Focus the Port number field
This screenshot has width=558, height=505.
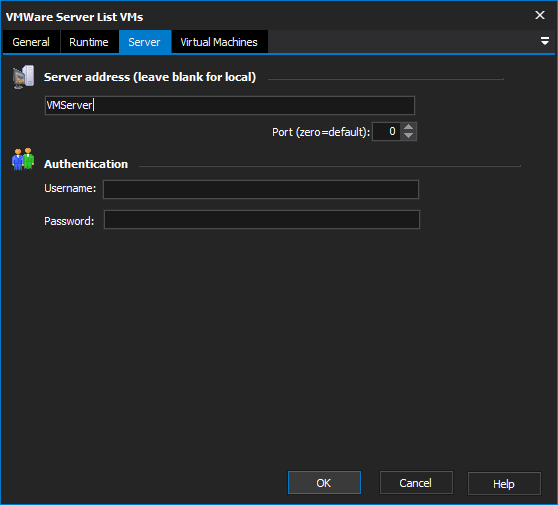387,132
